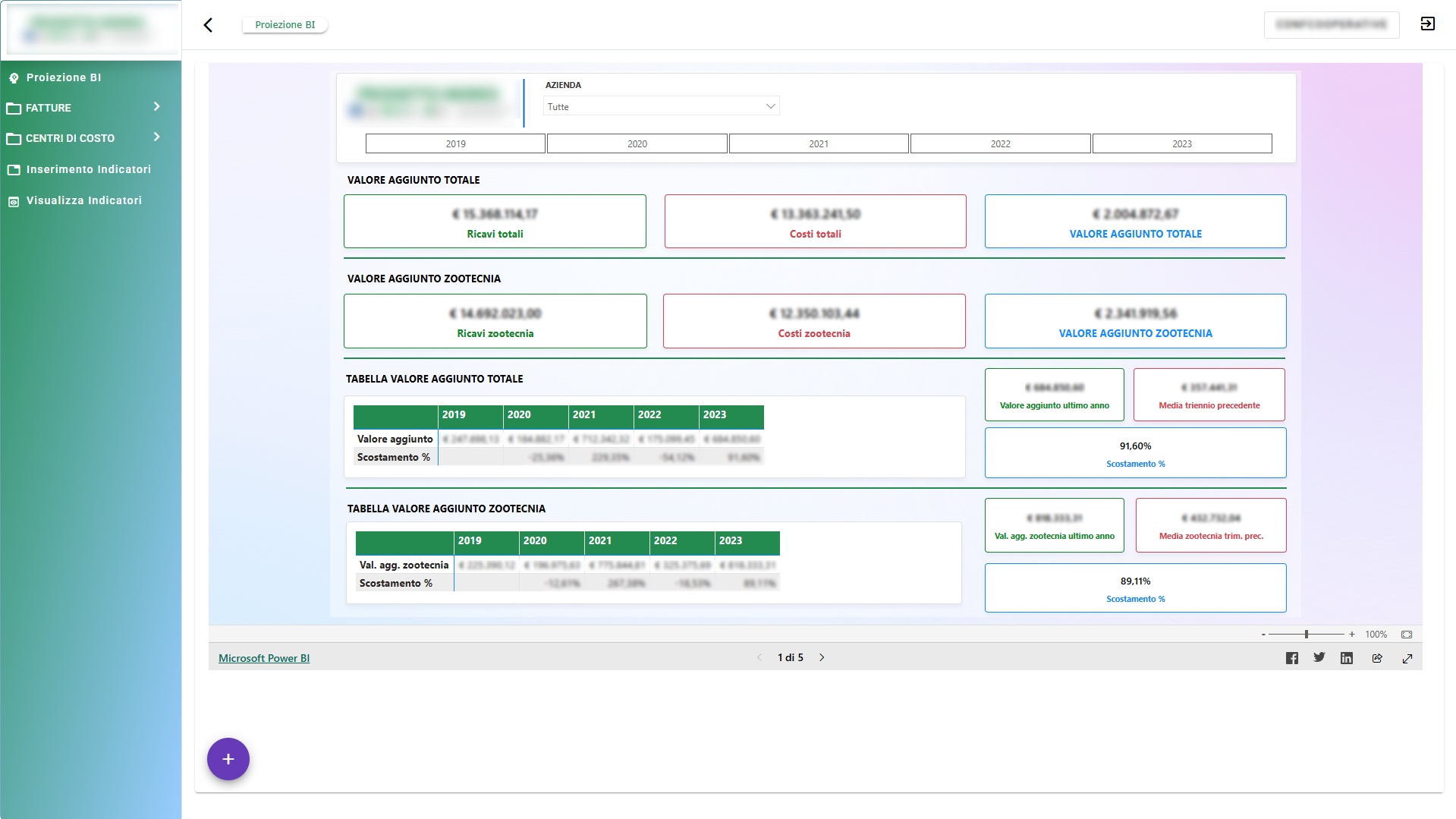This screenshot has height=819, width=1456.
Task: Open Visualizza Indicatori menu item
Action: click(x=83, y=200)
